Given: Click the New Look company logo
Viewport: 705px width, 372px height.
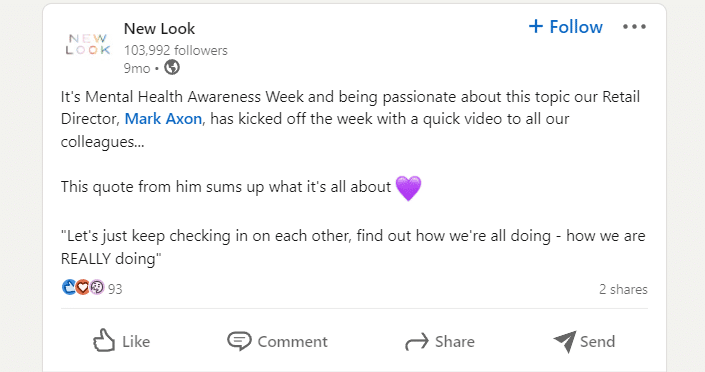Looking at the screenshot, I should (88, 44).
